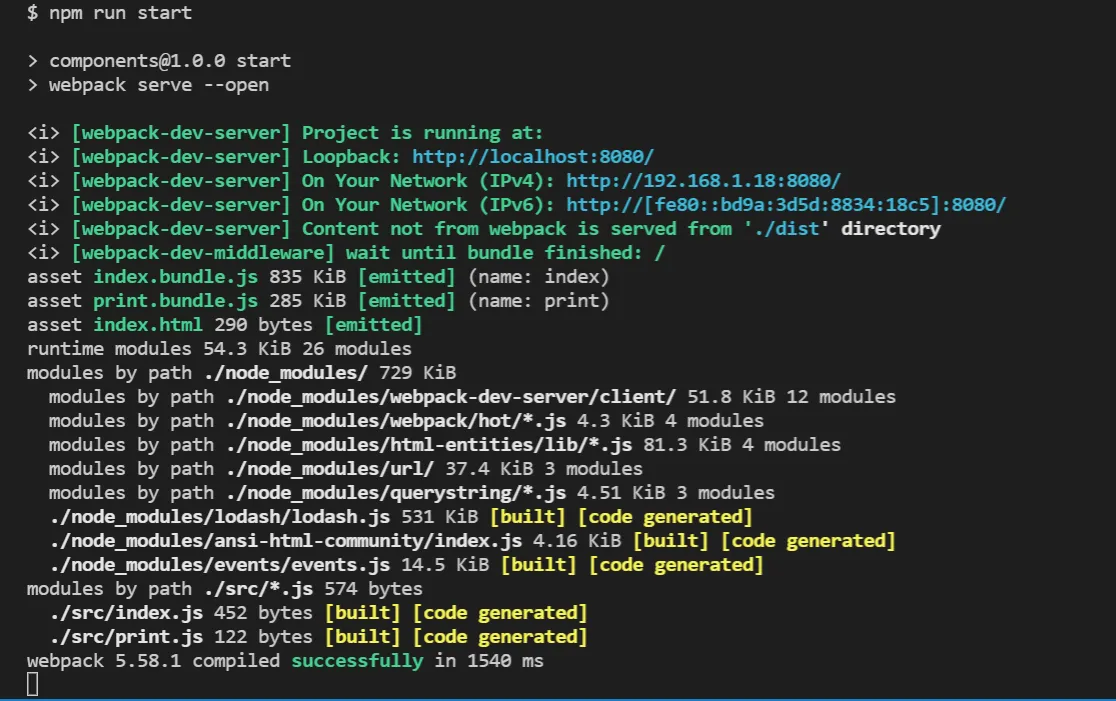
Task: Click '(name: index)' label
Action: pos(538,277)
